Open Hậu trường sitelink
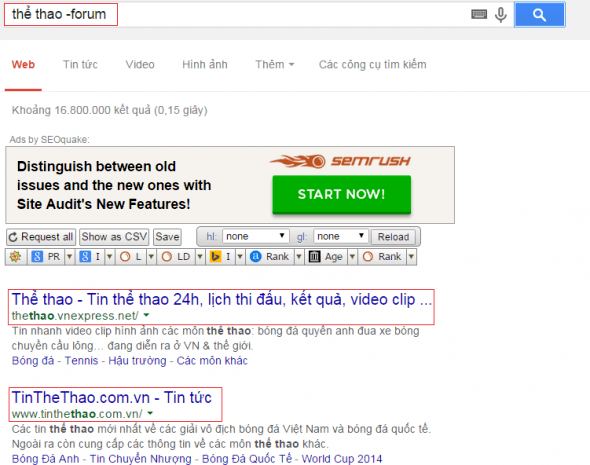 coord(137,360)
